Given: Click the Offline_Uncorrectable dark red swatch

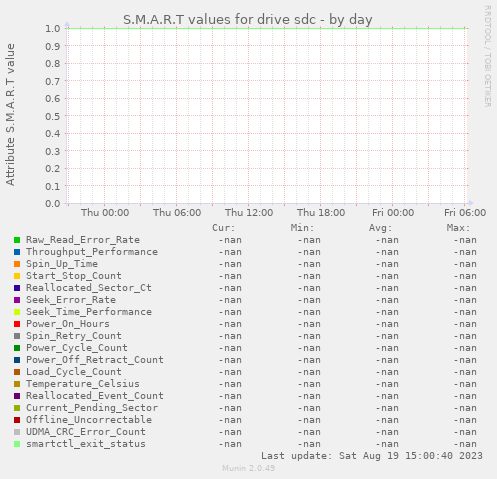Looking at the screenshot, I should [x=17, y=420].
